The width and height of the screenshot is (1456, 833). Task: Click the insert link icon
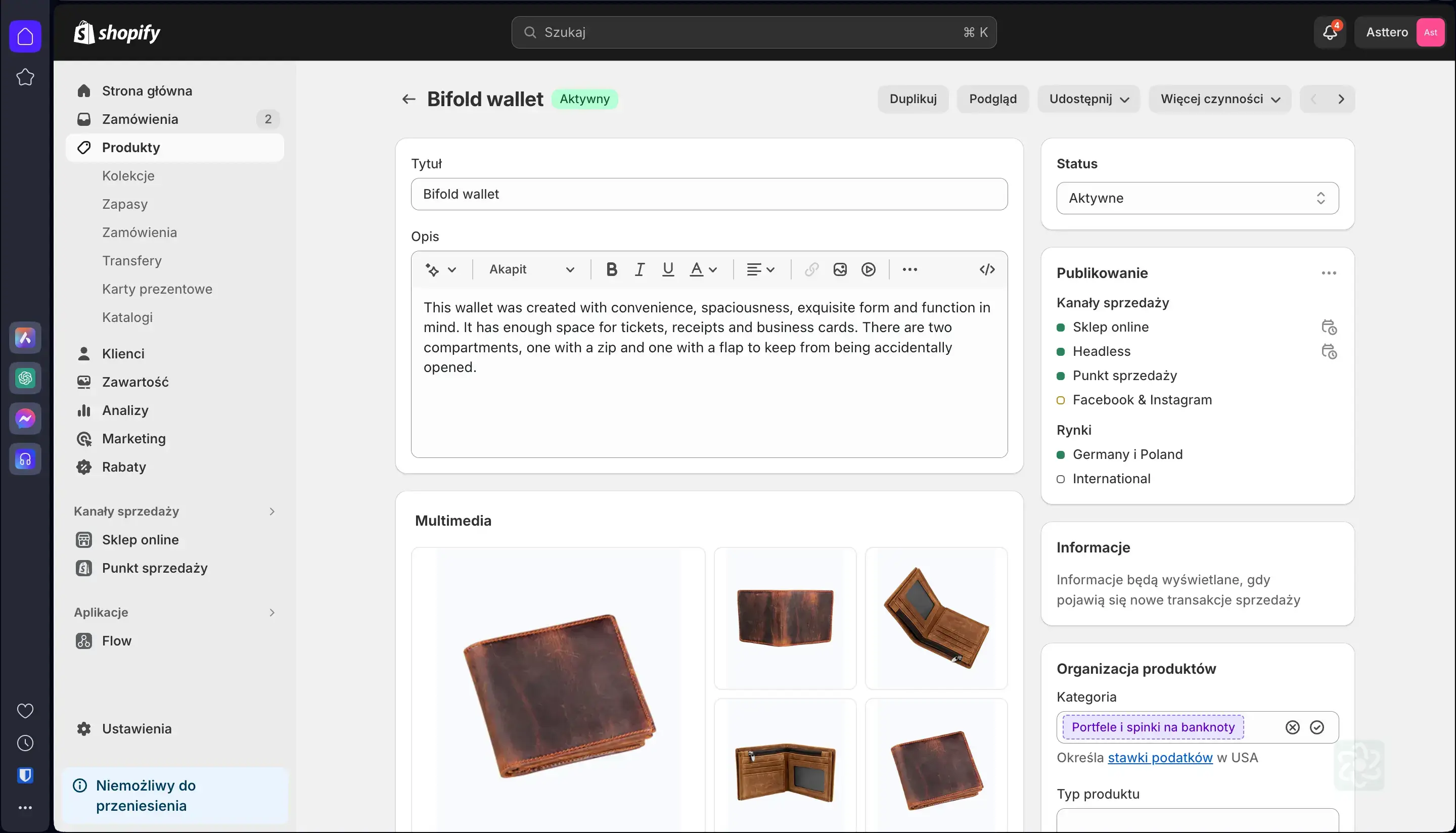(811, 270)
